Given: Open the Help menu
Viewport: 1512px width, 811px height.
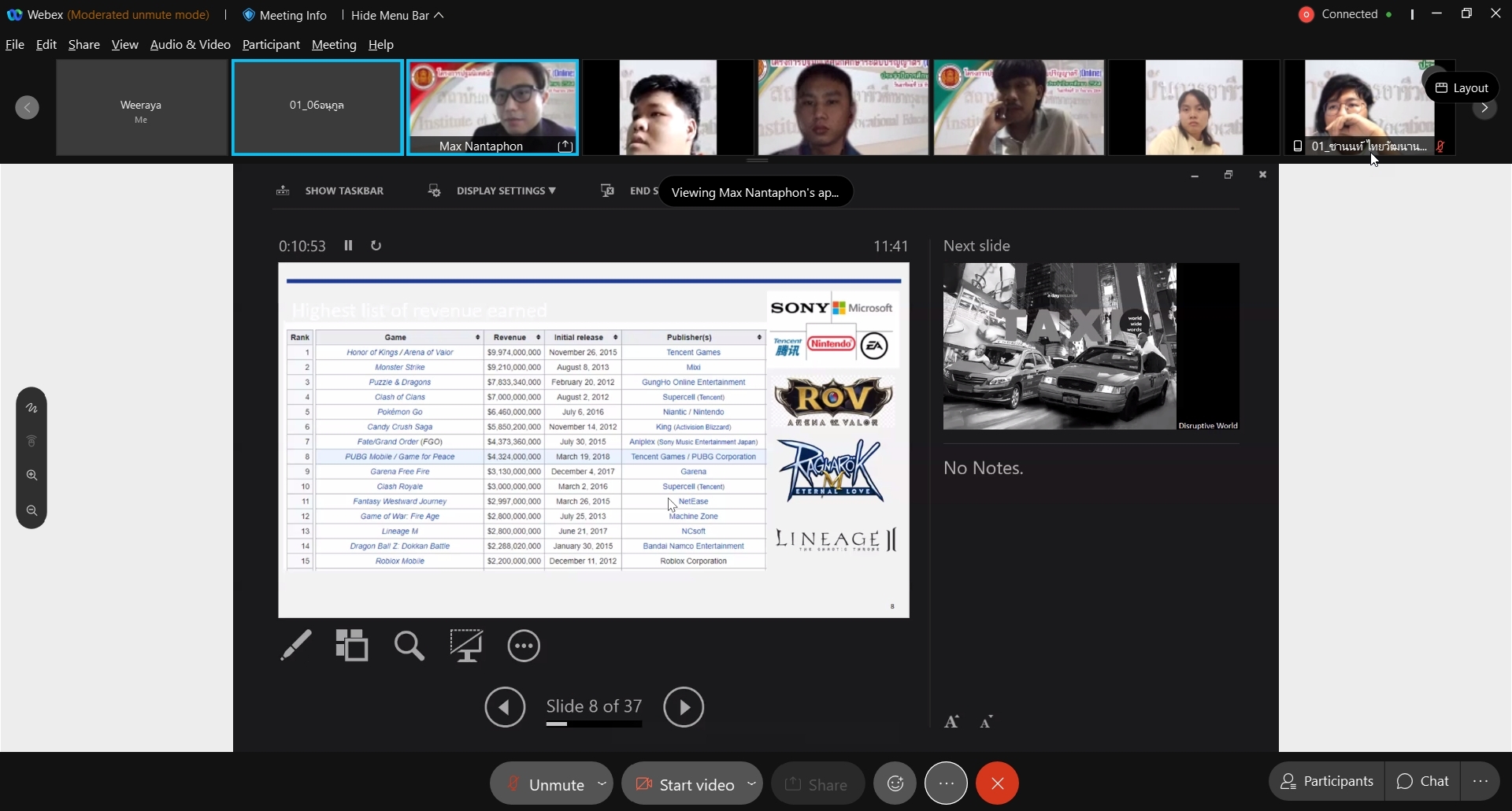Looking at the screenshot, I should pos(381,45).
